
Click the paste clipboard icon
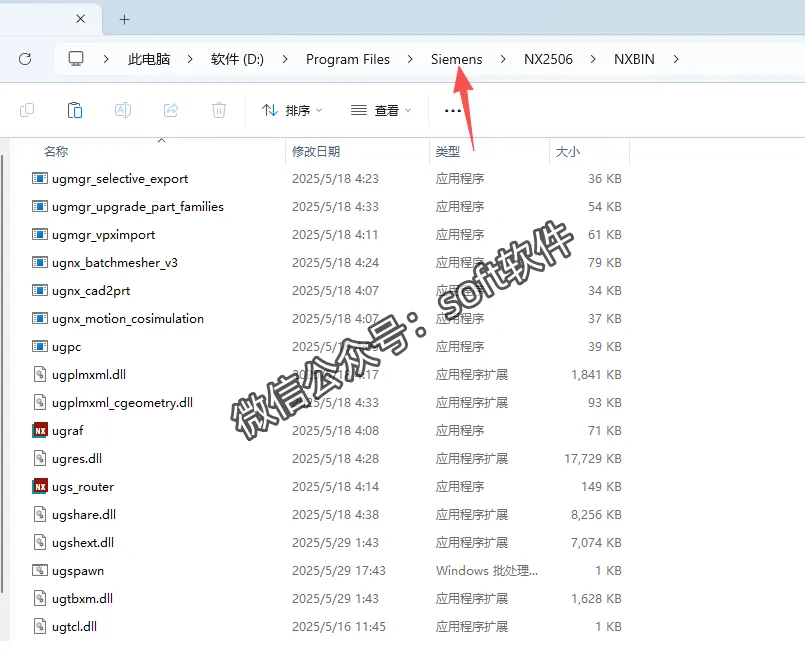[x=74, y=110]
